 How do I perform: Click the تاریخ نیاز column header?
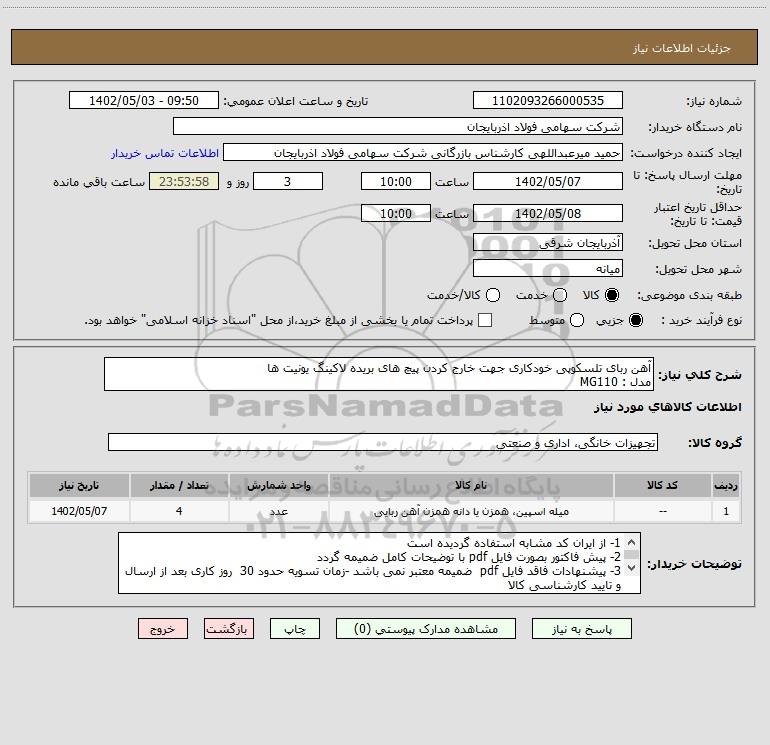79,485
